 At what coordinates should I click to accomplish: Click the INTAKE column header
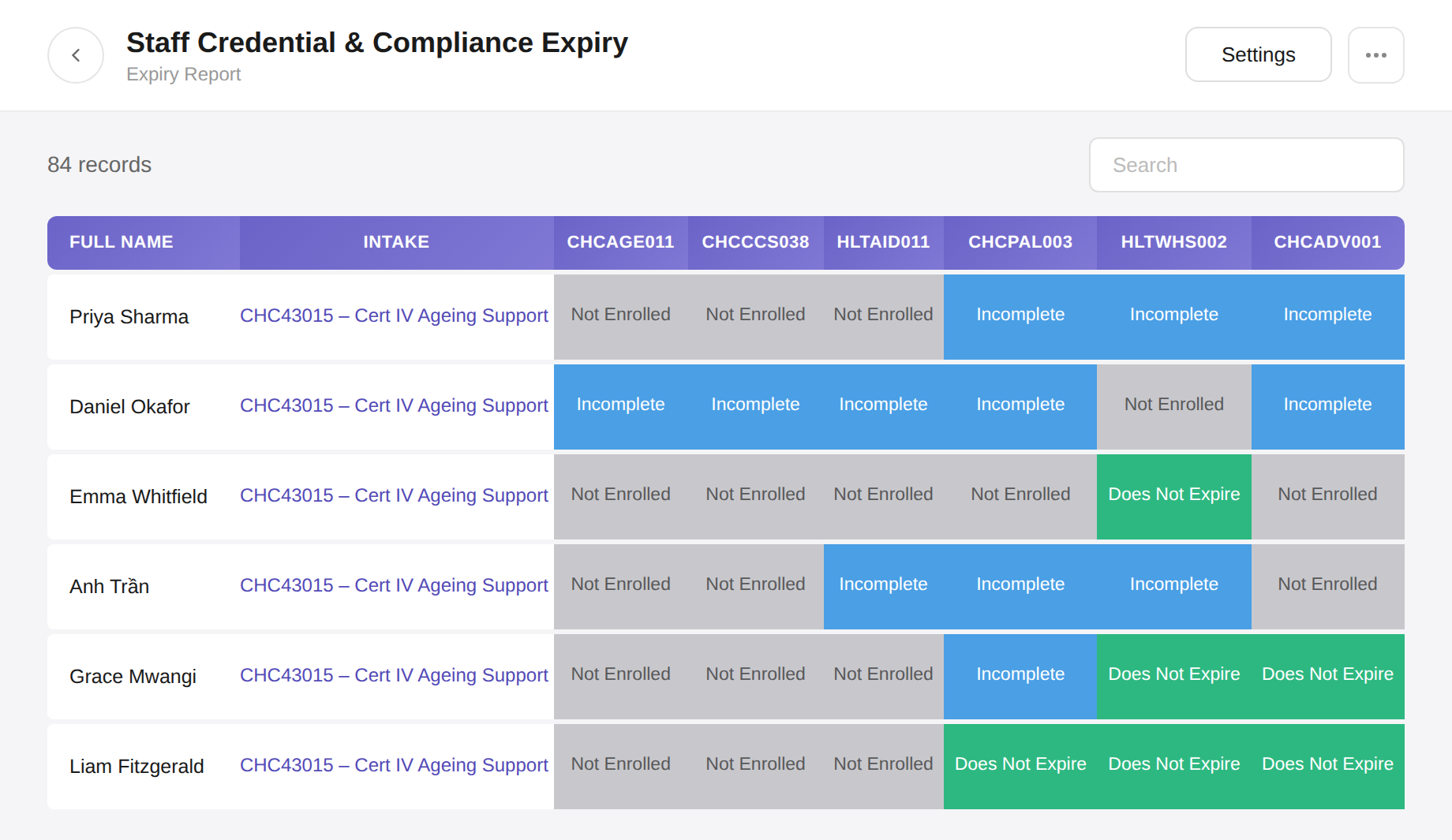point(396,242)
